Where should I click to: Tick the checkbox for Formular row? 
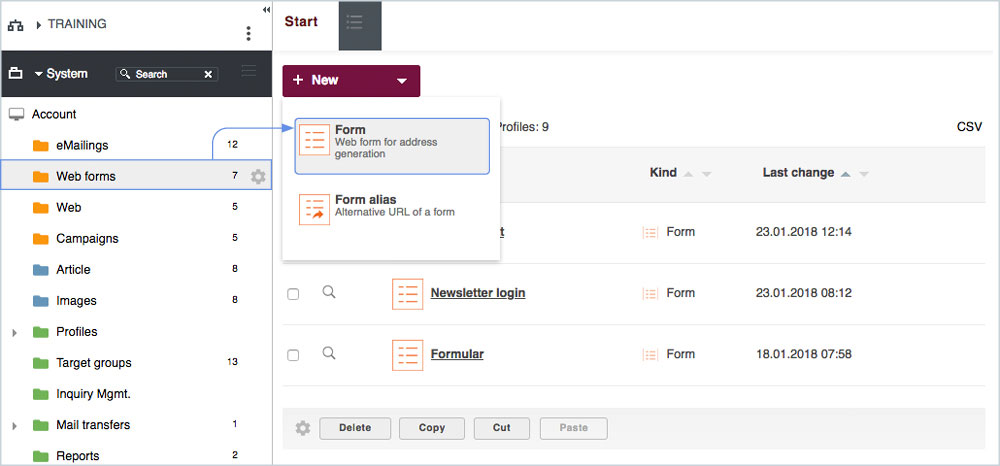coord(293,355)
